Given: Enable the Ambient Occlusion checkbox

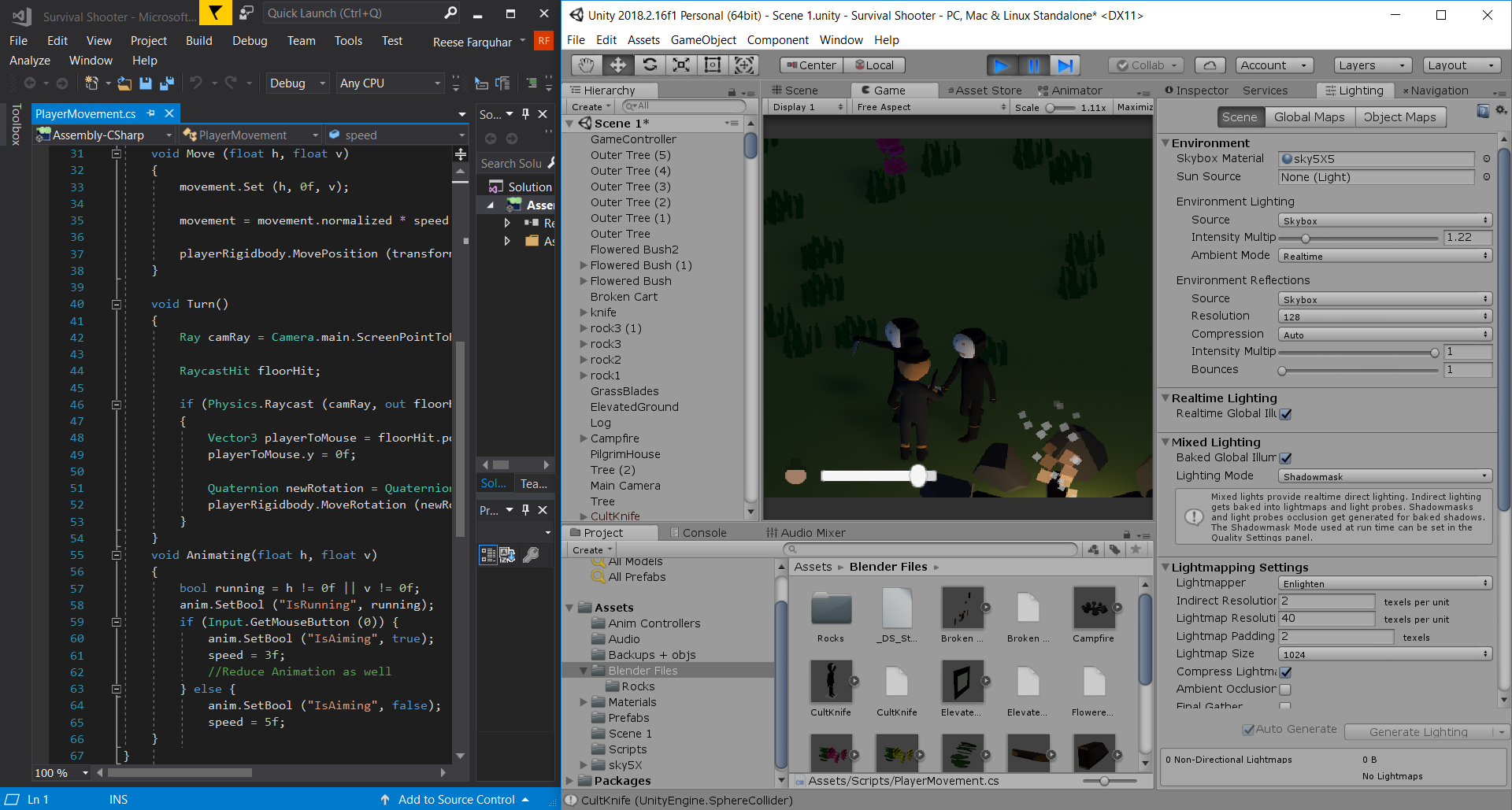Looking at the screenshot, I should [x=1286, y=690].
